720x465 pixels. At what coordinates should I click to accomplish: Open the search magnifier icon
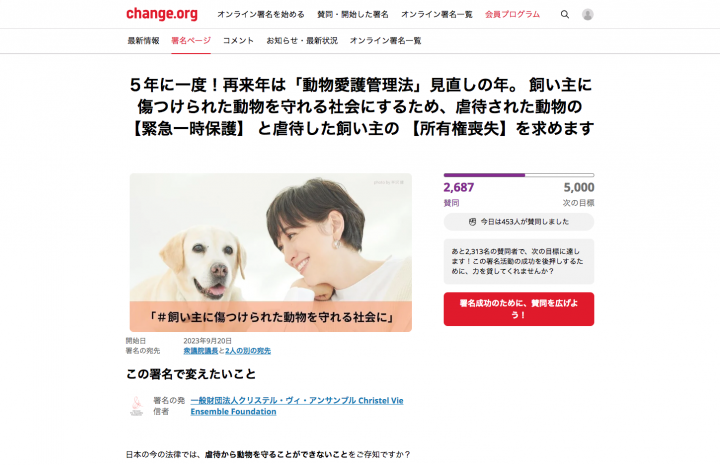(565, 14)
